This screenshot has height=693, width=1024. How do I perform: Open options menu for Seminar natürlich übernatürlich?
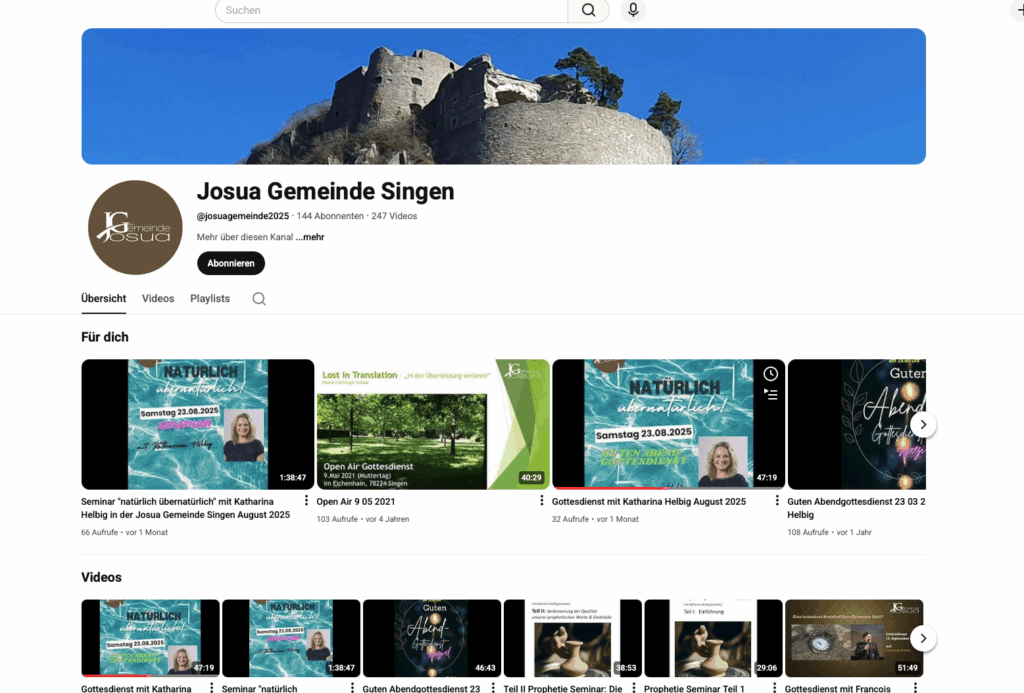point(306,501)
